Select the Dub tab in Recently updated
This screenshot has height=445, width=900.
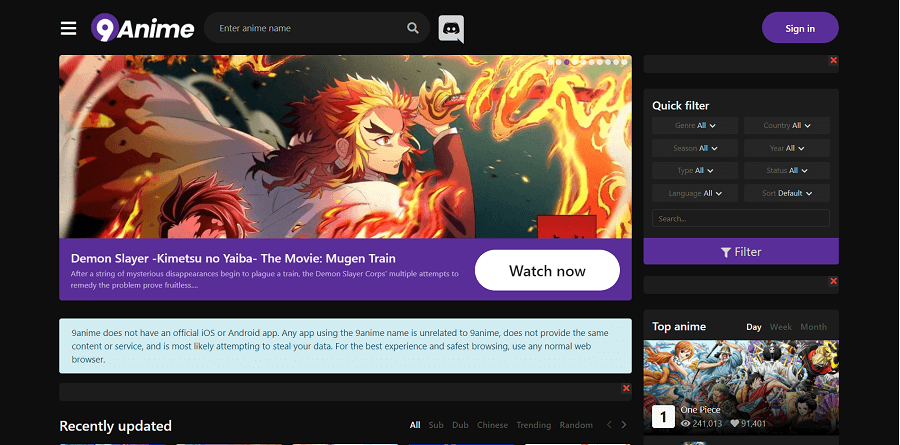click(460, 425)
